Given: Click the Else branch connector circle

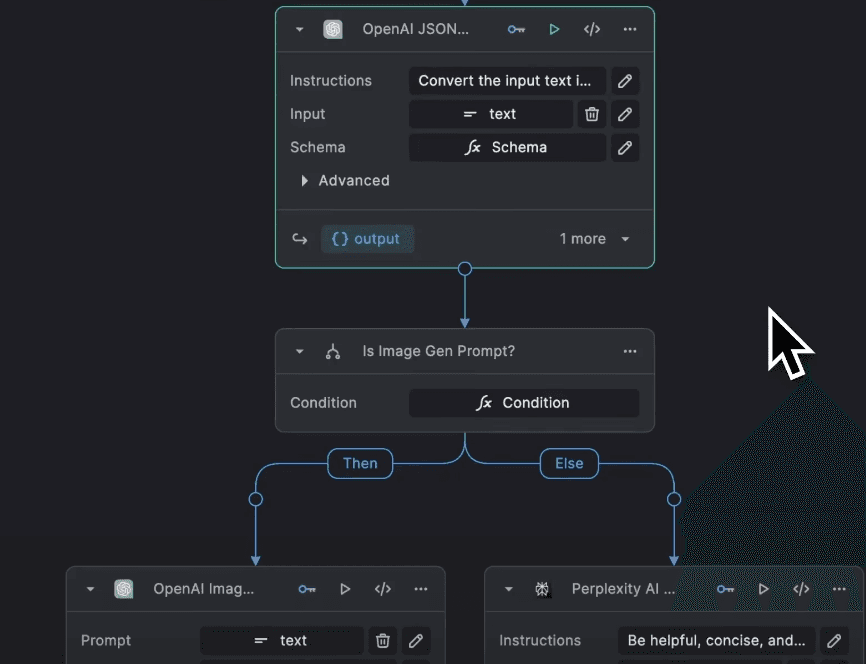Looking at the screenshot, I should 674,499.
